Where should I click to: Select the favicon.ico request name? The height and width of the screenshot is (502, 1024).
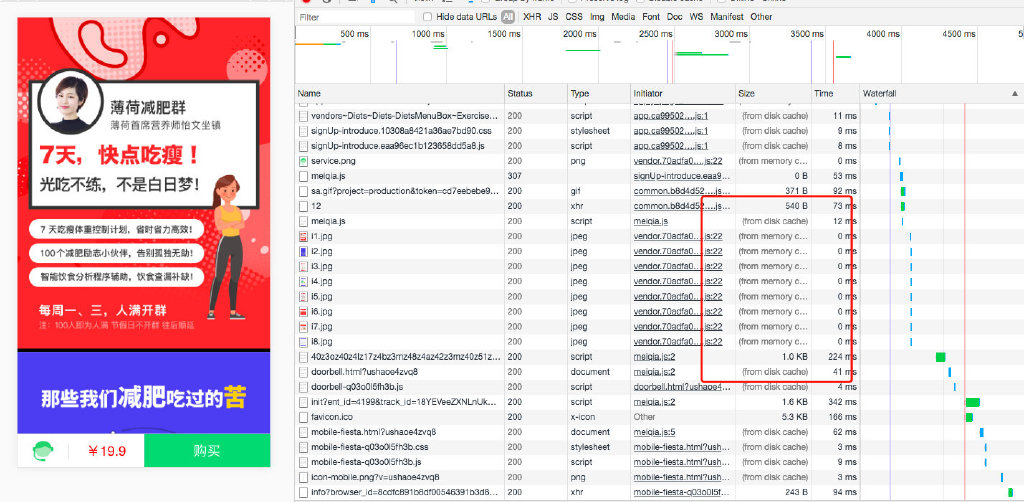point(331,416)
